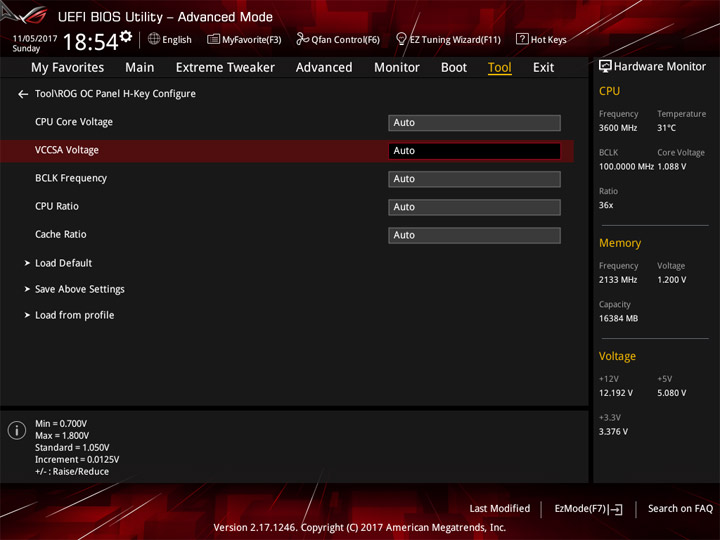This screenshot has width=720, height=540.
Task: Open the Extreme Tweaker tab
Action: pos(225,68)
